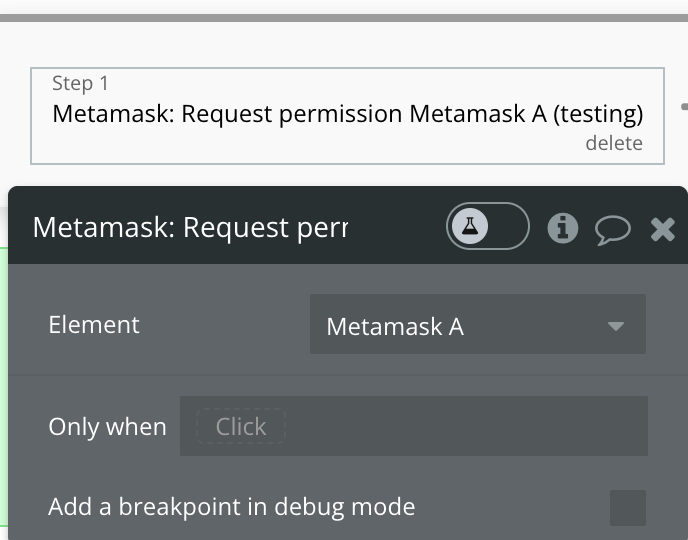Viewport: 688px width, 540px height.
Task: Open the info documentation icon
Action: [x=563, y=228]
